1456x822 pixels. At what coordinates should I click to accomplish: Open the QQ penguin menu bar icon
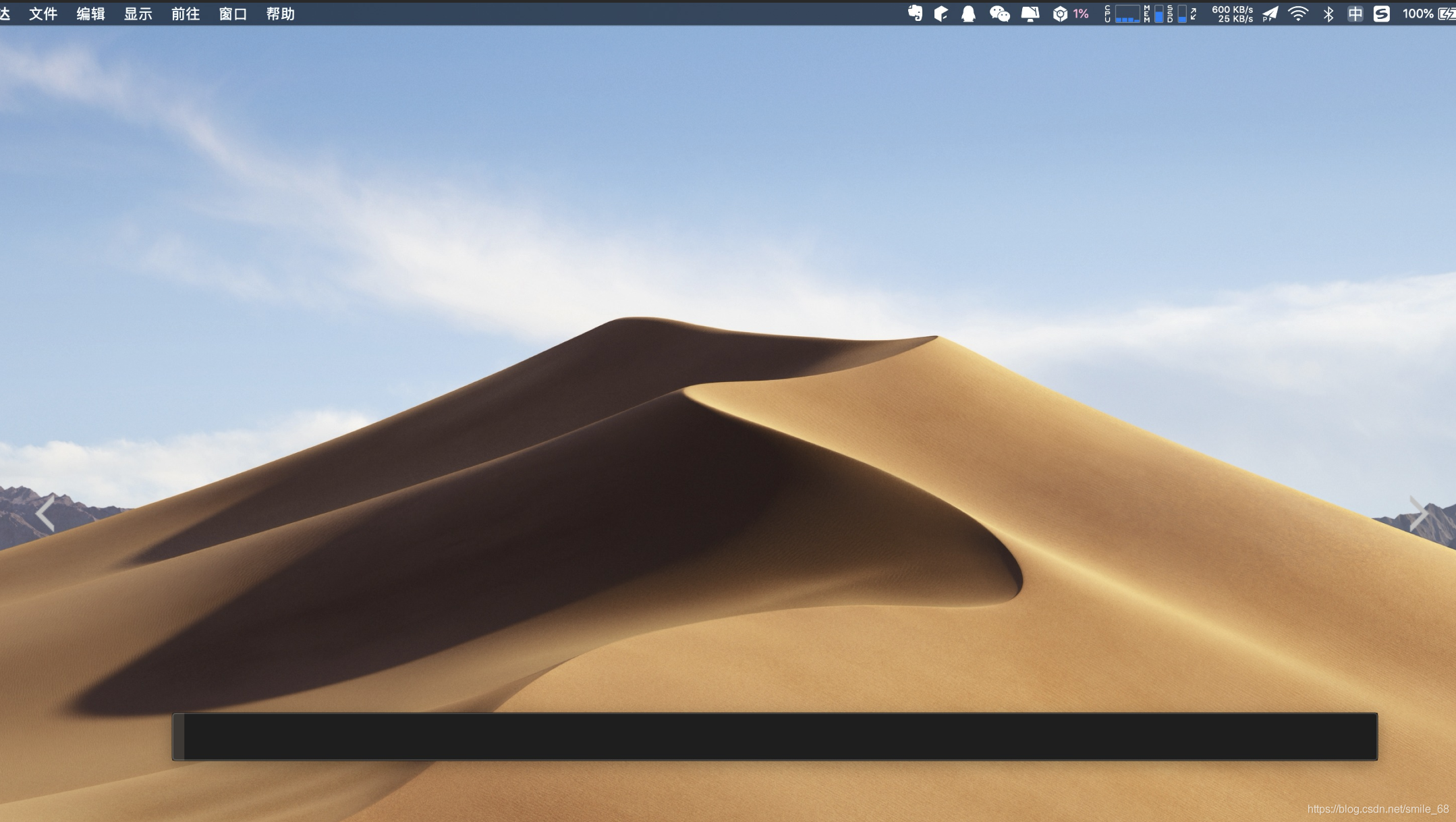968,13
